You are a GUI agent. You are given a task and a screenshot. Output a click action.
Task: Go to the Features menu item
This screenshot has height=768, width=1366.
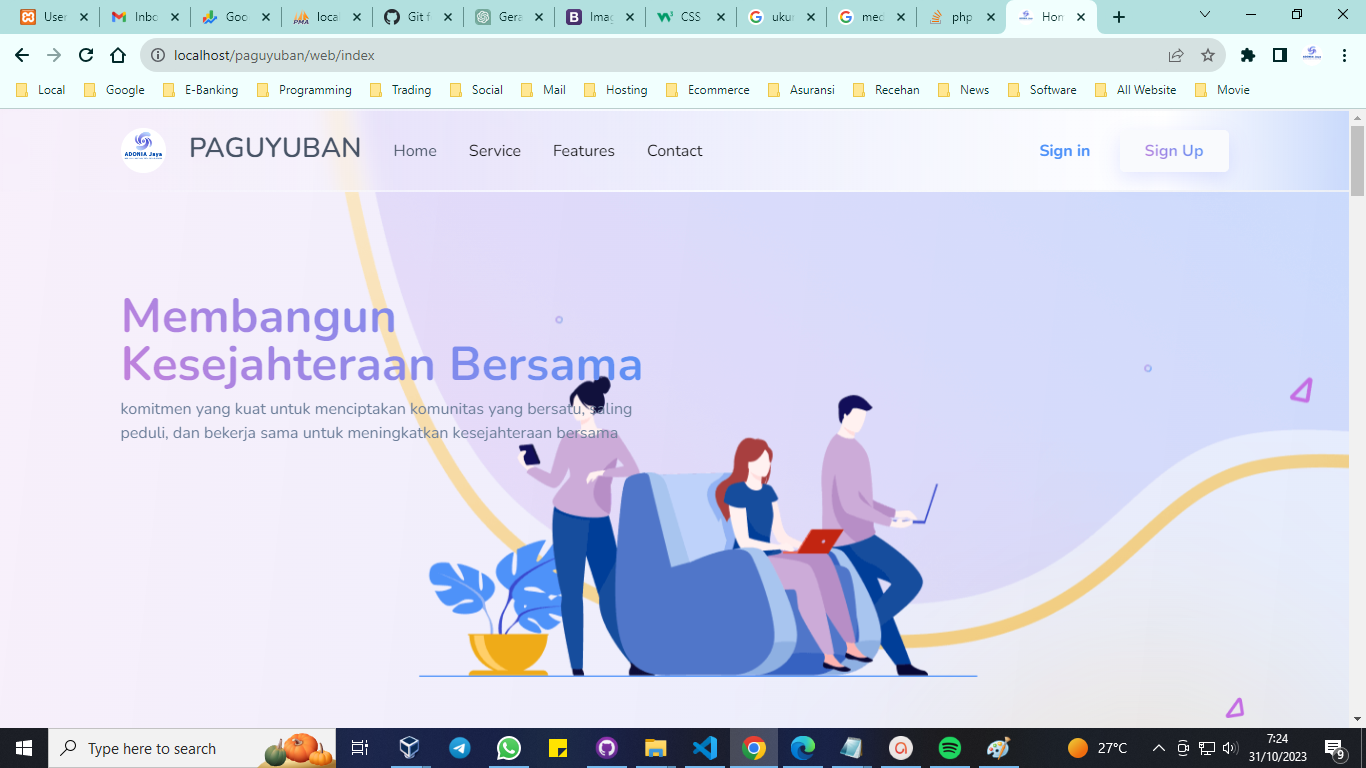coord(583,151)
